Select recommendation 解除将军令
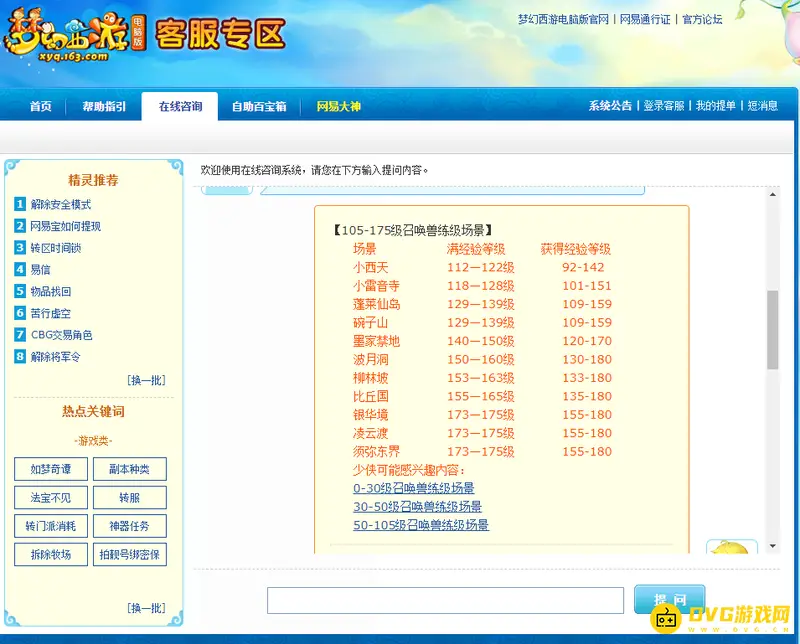The image size is (800, 644). tap(56, 357)
